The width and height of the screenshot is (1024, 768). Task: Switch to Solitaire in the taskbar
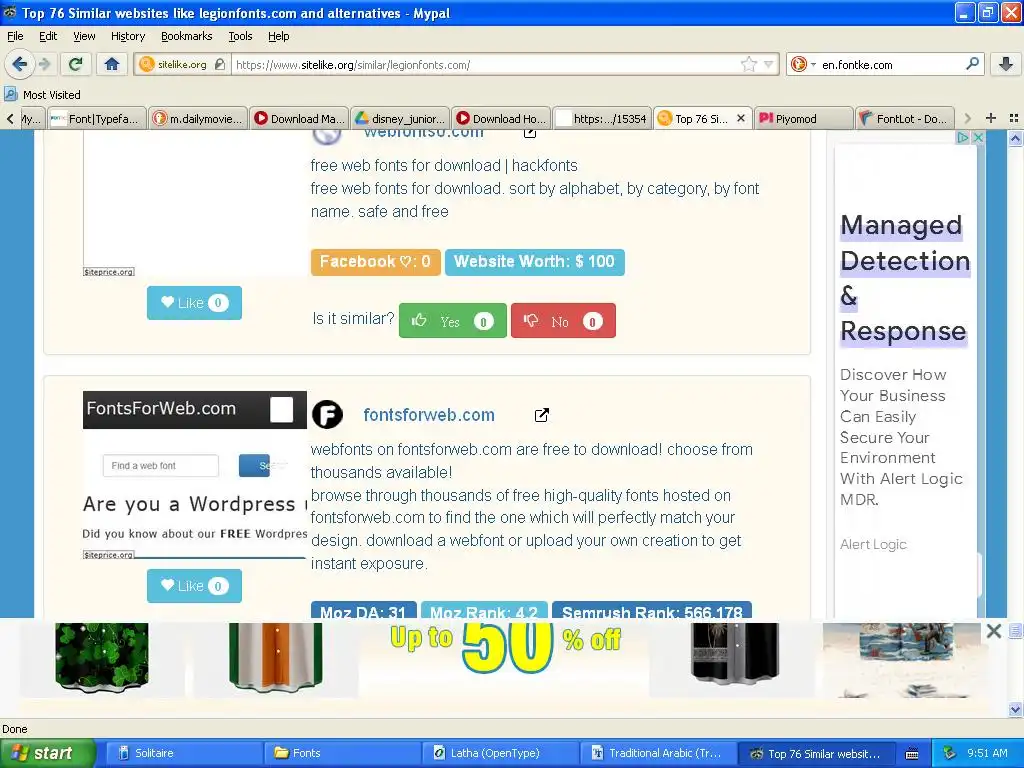184,753
